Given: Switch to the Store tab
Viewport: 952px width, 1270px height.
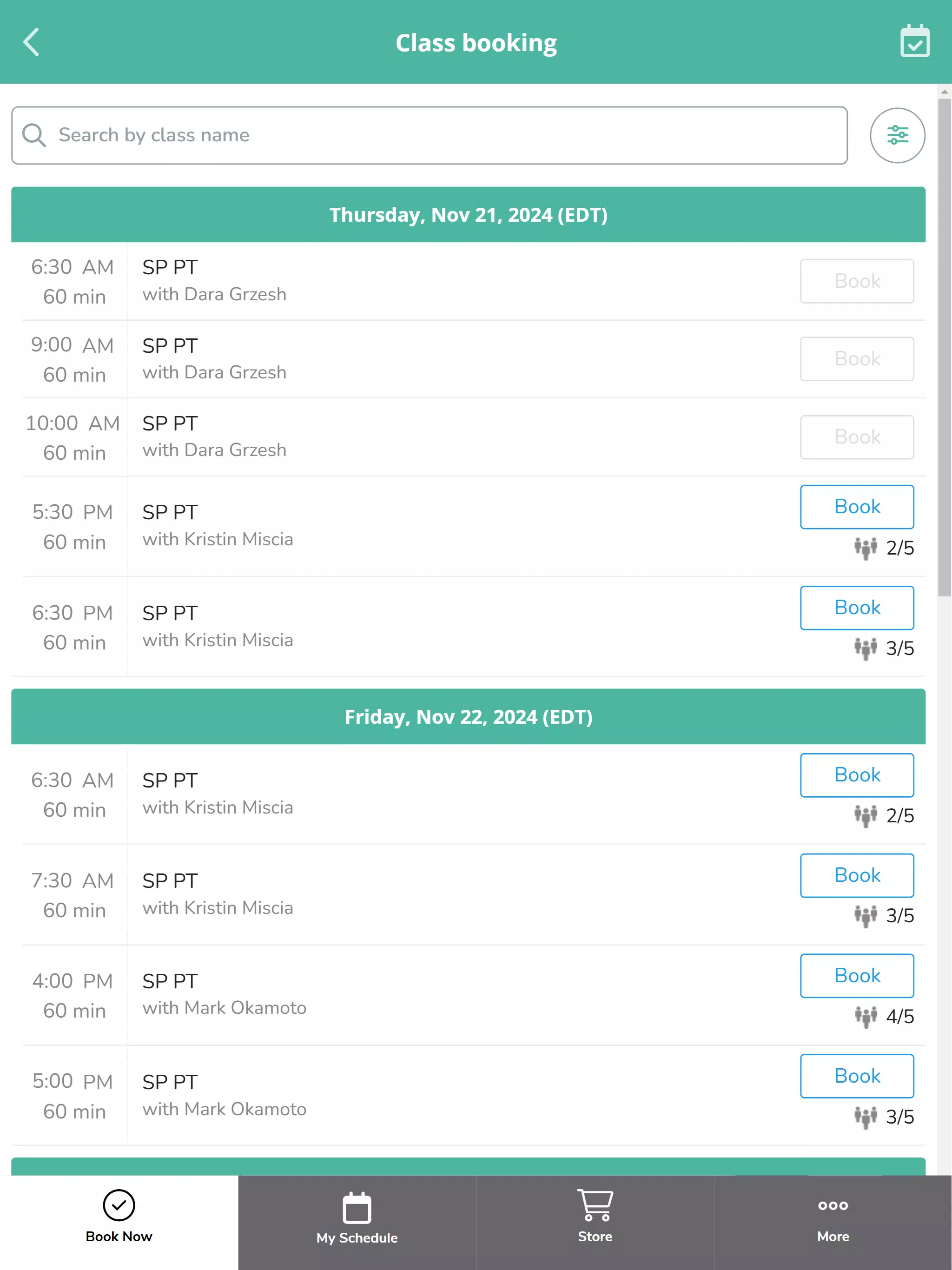Looking at the screenshot, I should coord(595,1222).
